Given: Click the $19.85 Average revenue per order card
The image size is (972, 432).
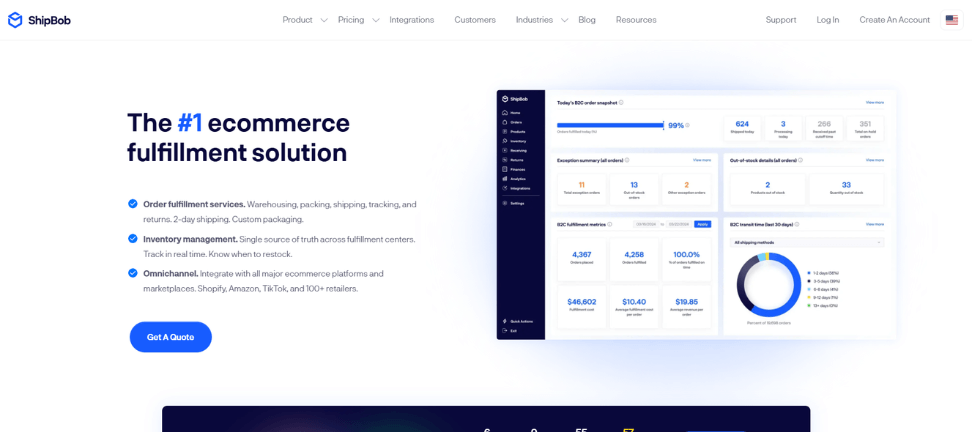Looking at the screenshot, I should pos(687,307).
